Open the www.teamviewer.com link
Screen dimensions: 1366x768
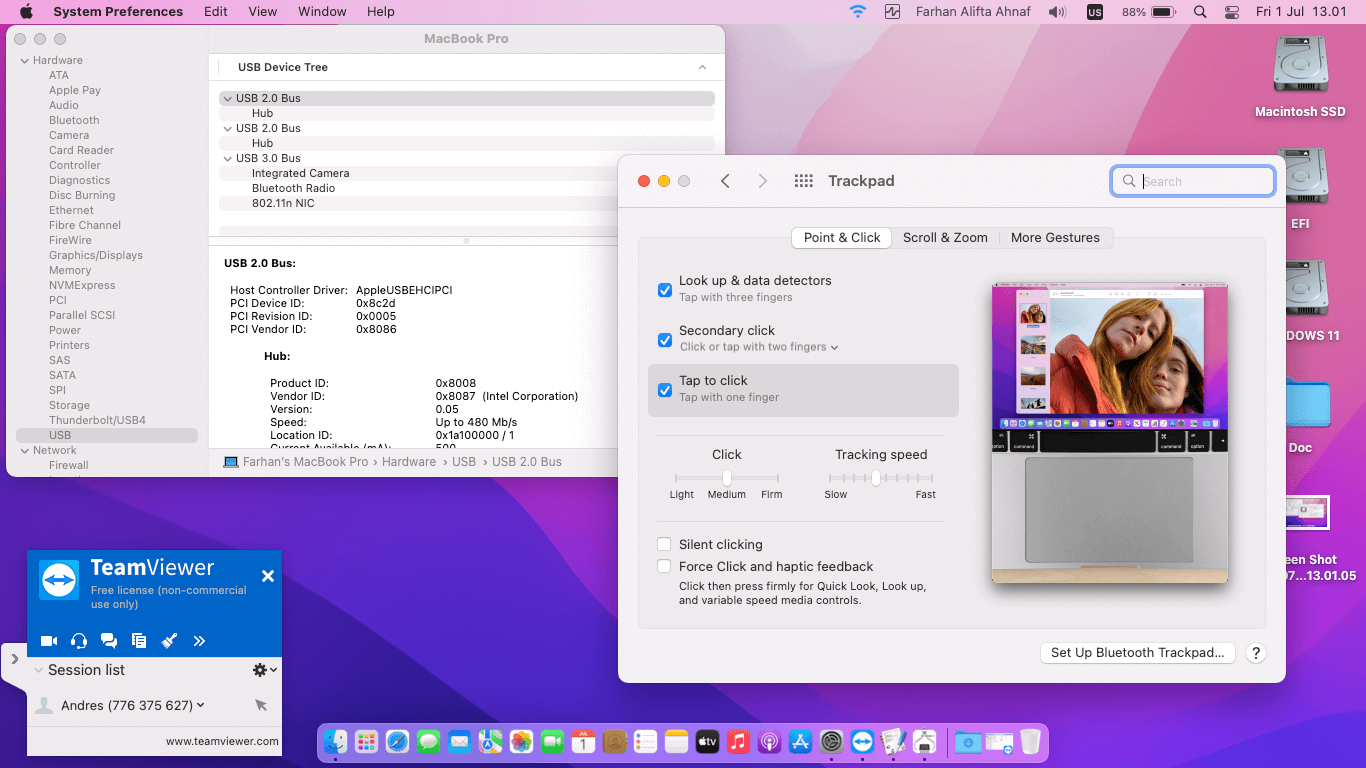pos(222,742)
